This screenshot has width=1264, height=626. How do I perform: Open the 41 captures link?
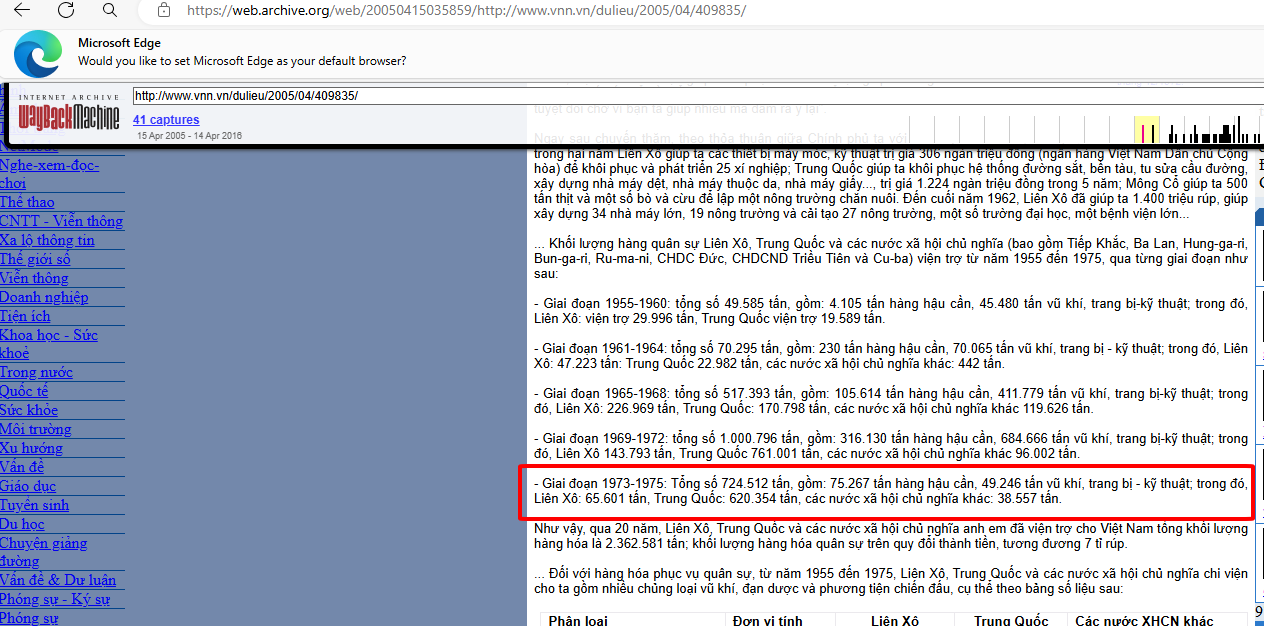pos(166,120)
